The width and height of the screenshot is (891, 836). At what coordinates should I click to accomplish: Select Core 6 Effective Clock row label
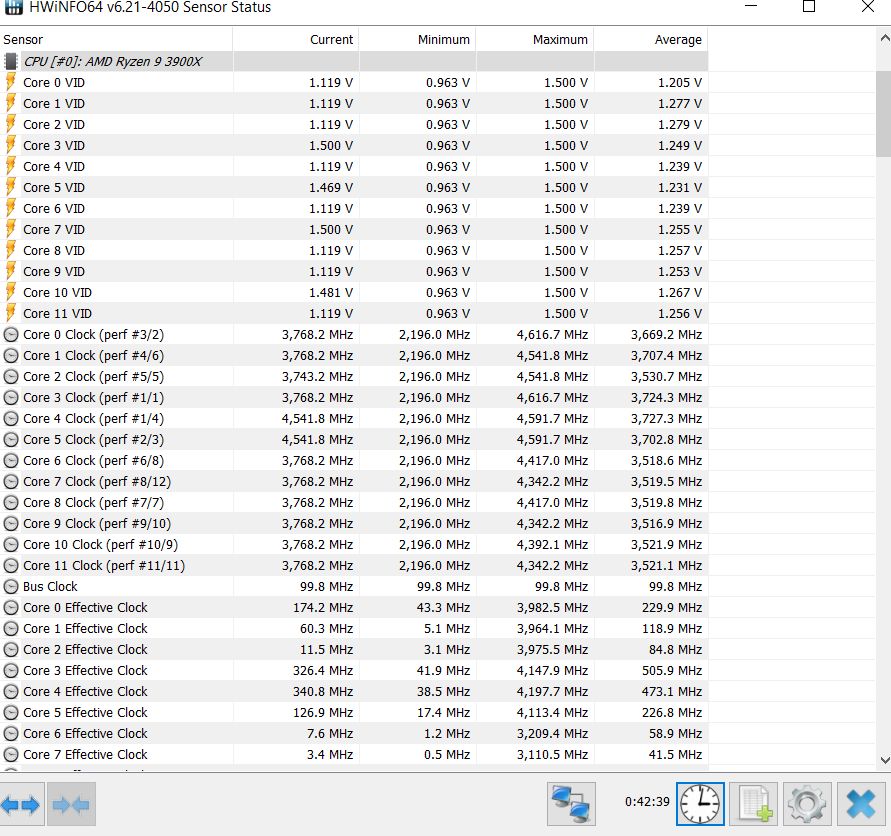point(85,734)
